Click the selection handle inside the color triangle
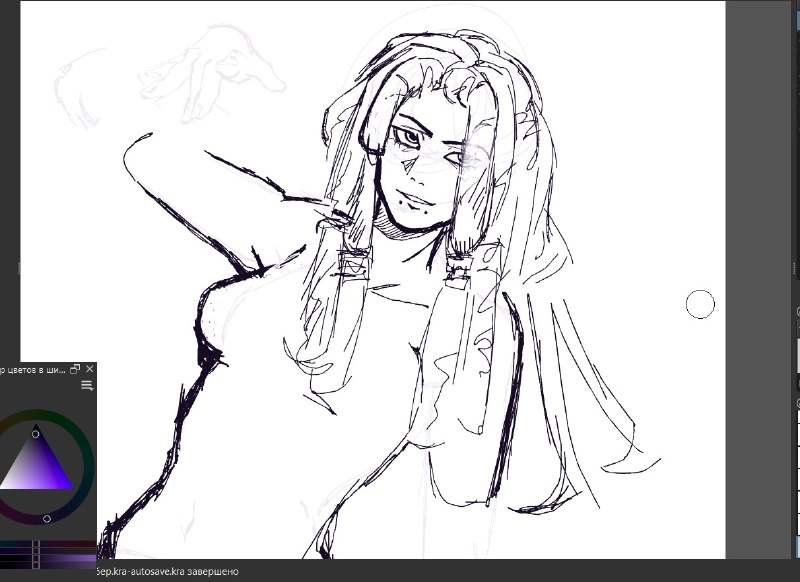800x582 pixels. pos(35,434)
